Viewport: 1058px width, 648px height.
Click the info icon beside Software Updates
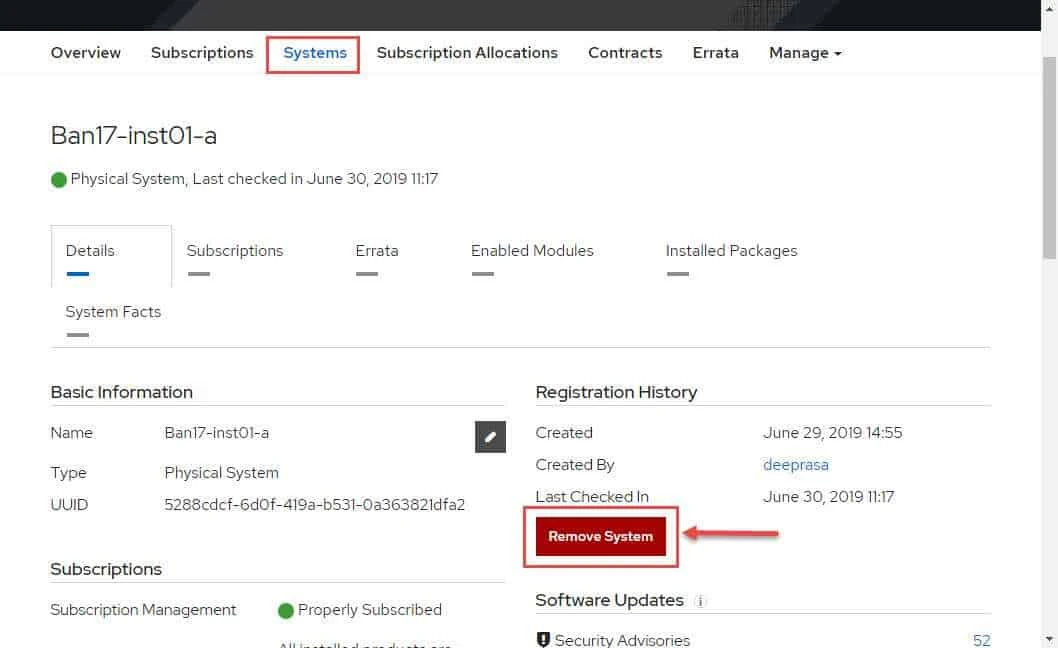tap(699, 601)
